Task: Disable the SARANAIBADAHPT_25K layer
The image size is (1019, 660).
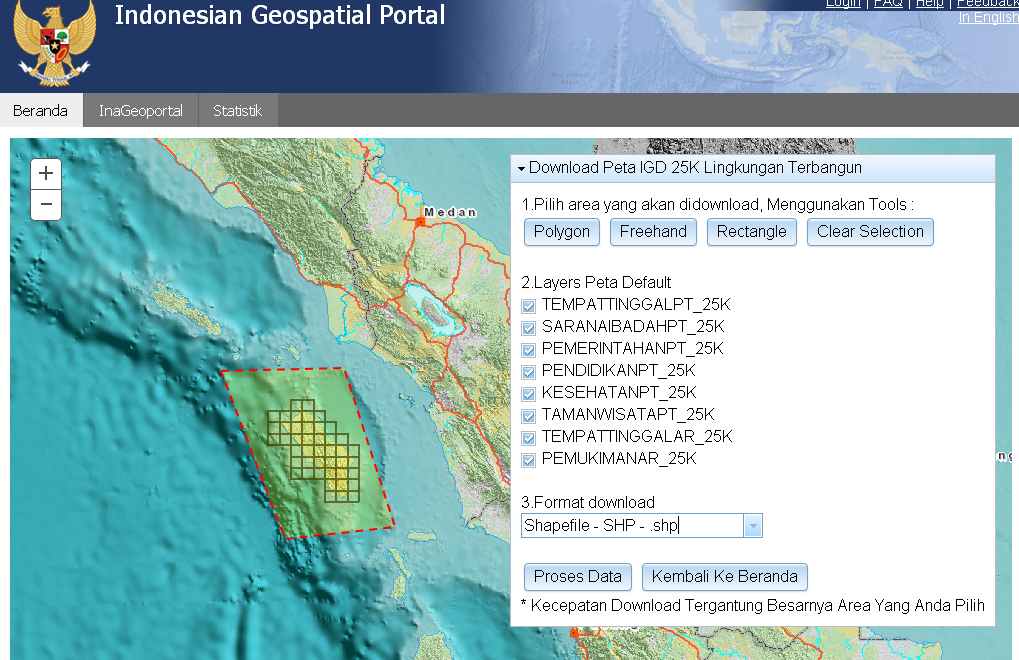Action: pos(527,330)
